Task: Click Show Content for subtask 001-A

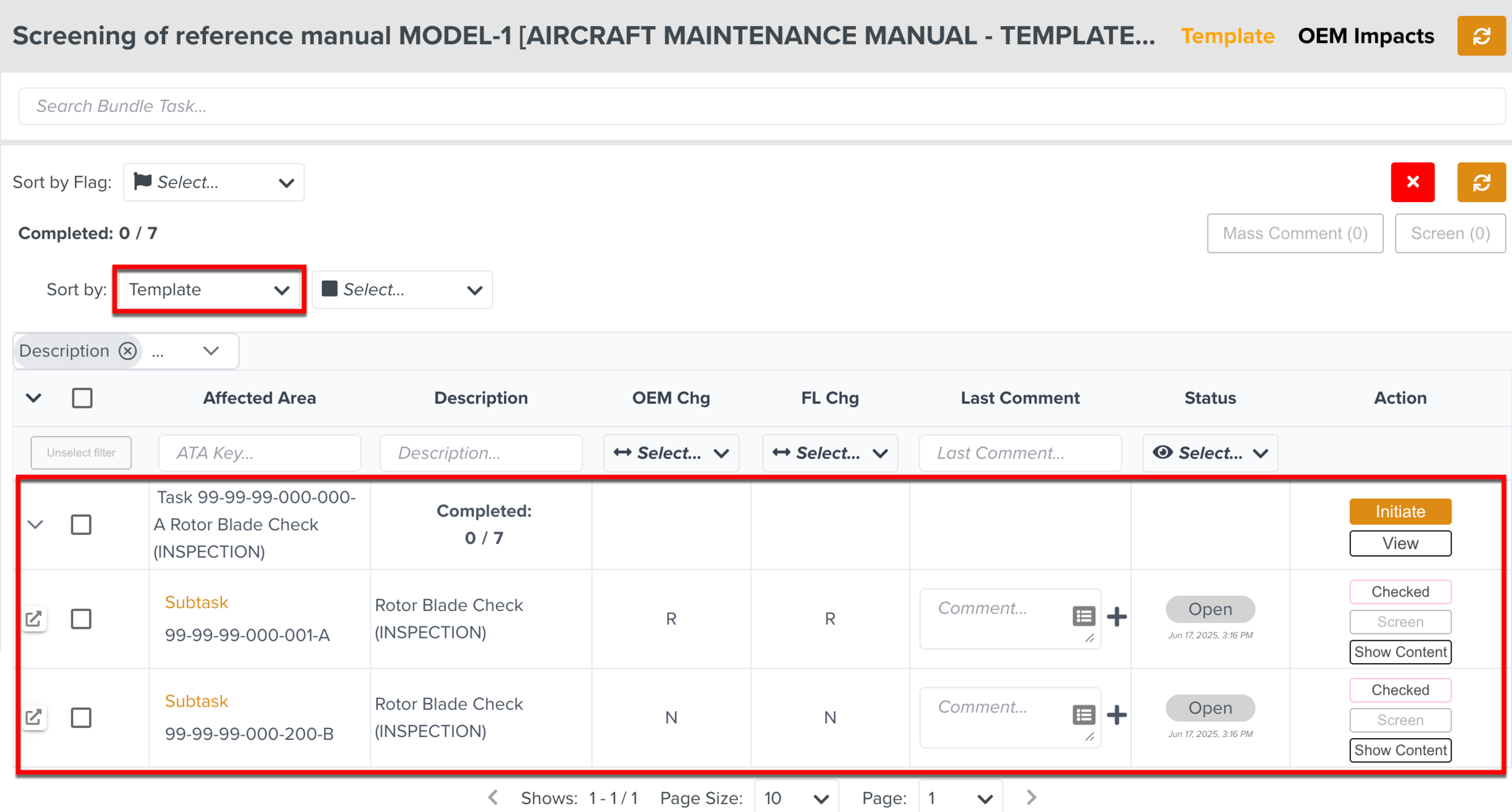Action: coord(1400,652)
